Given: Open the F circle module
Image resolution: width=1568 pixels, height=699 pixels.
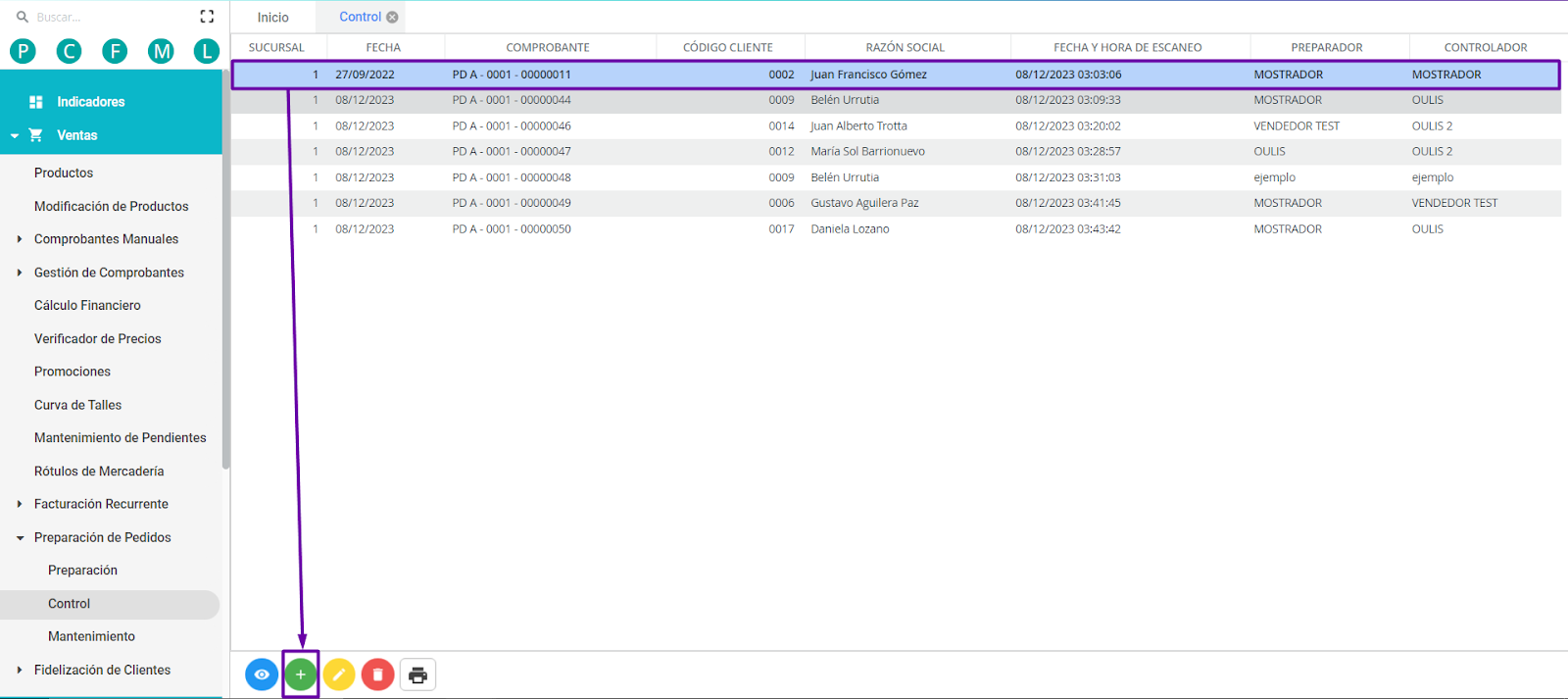Looking at the screenshot, I should pyautogui.click(x=115, y=51).
